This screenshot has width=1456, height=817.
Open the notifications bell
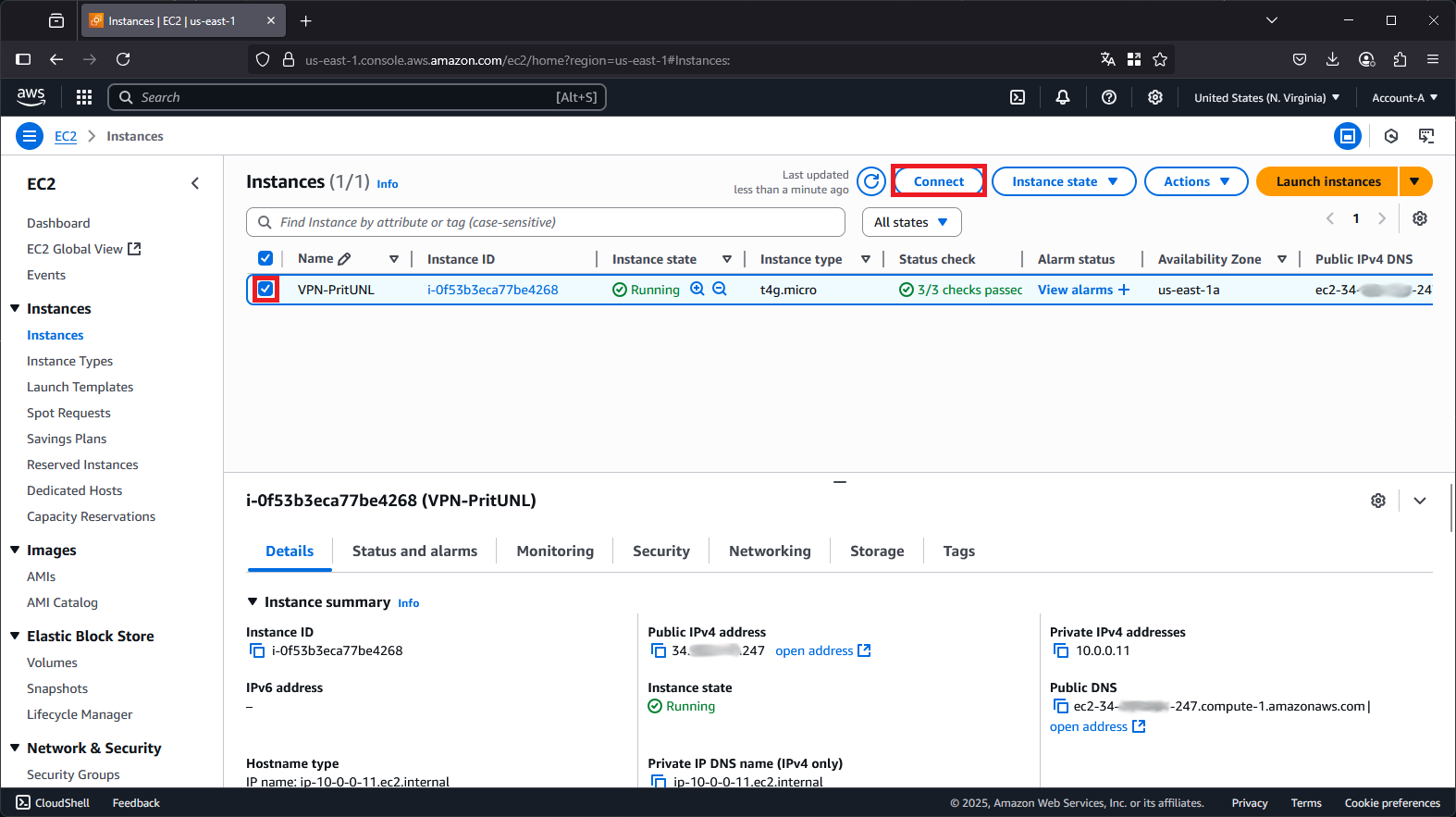(x=1063, y=97)
